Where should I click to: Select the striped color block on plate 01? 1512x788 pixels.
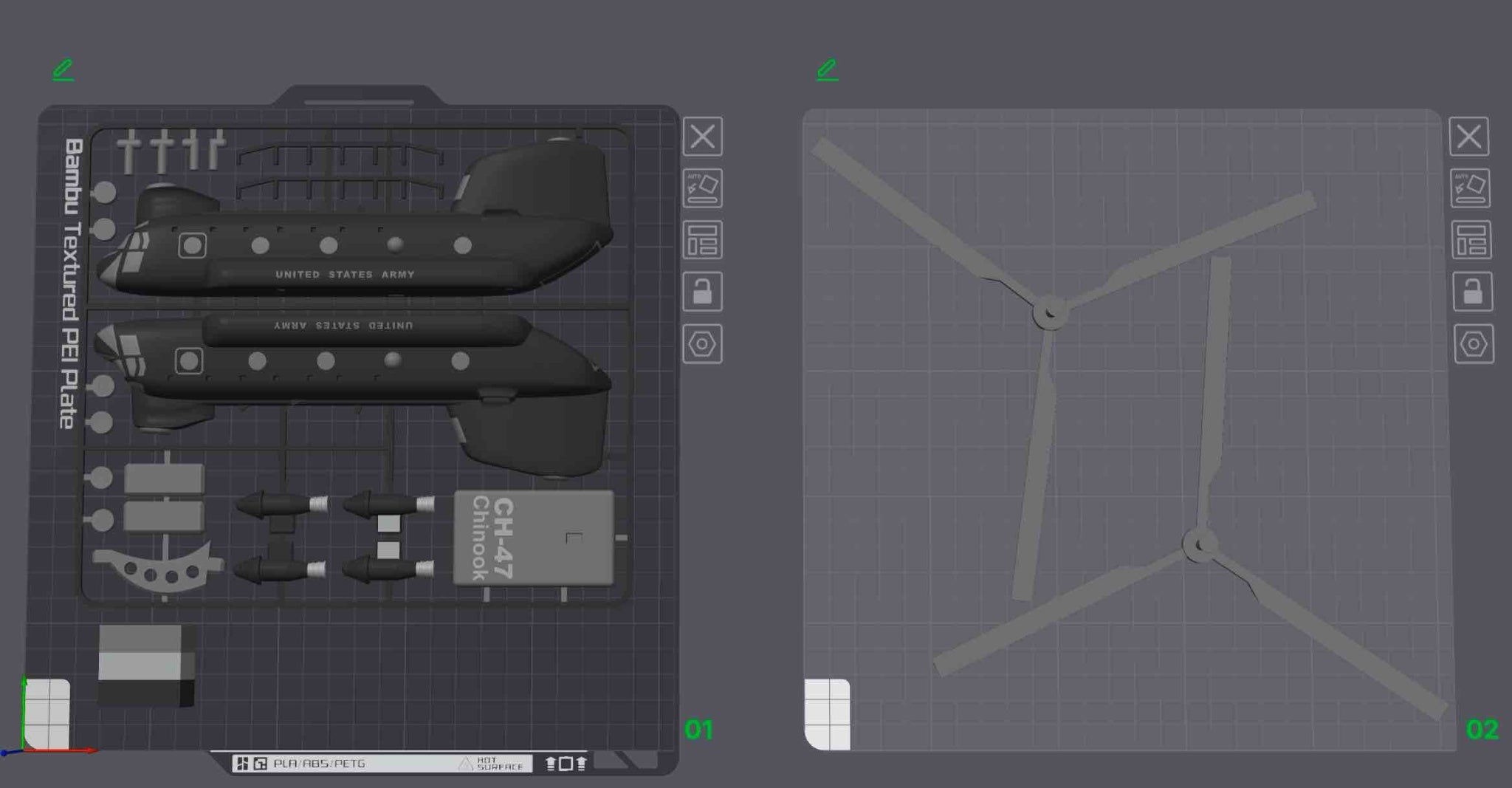tap(146, 665)
